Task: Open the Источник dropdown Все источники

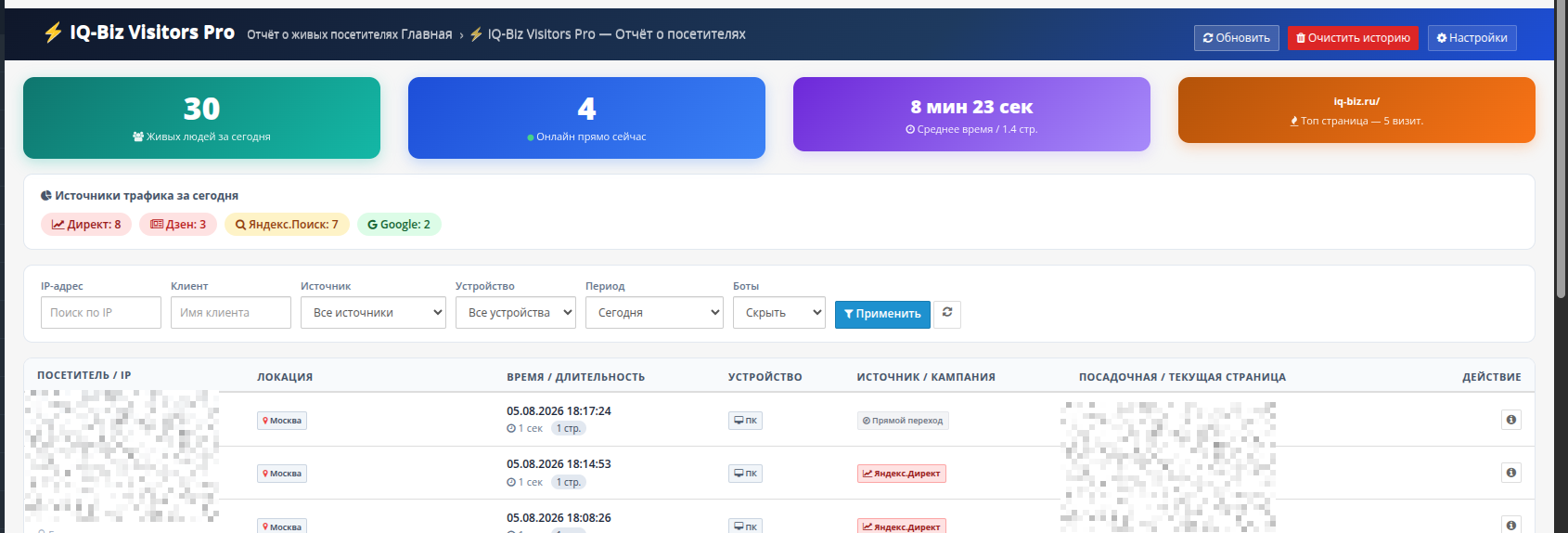Action: coord(373,313)
